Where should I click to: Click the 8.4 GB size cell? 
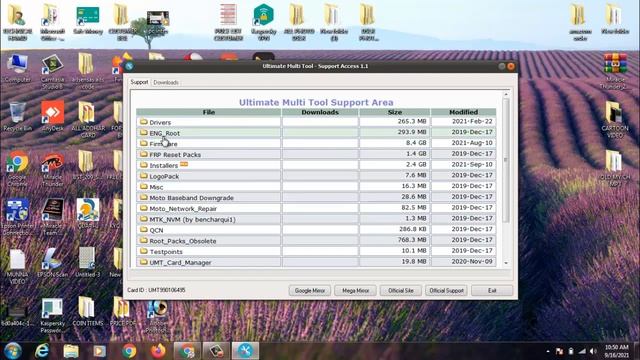(x=395, y=143)
